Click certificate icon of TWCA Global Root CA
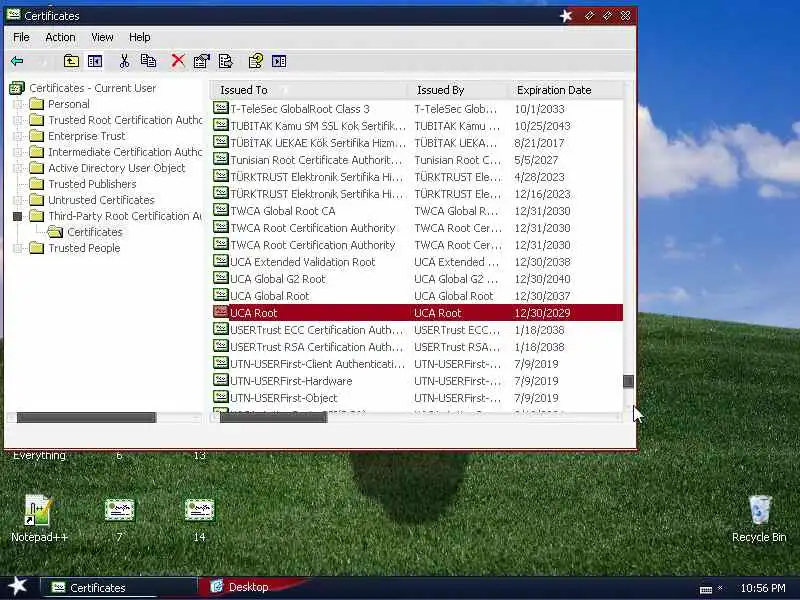 pyautogui.click(x=220, y=210)
